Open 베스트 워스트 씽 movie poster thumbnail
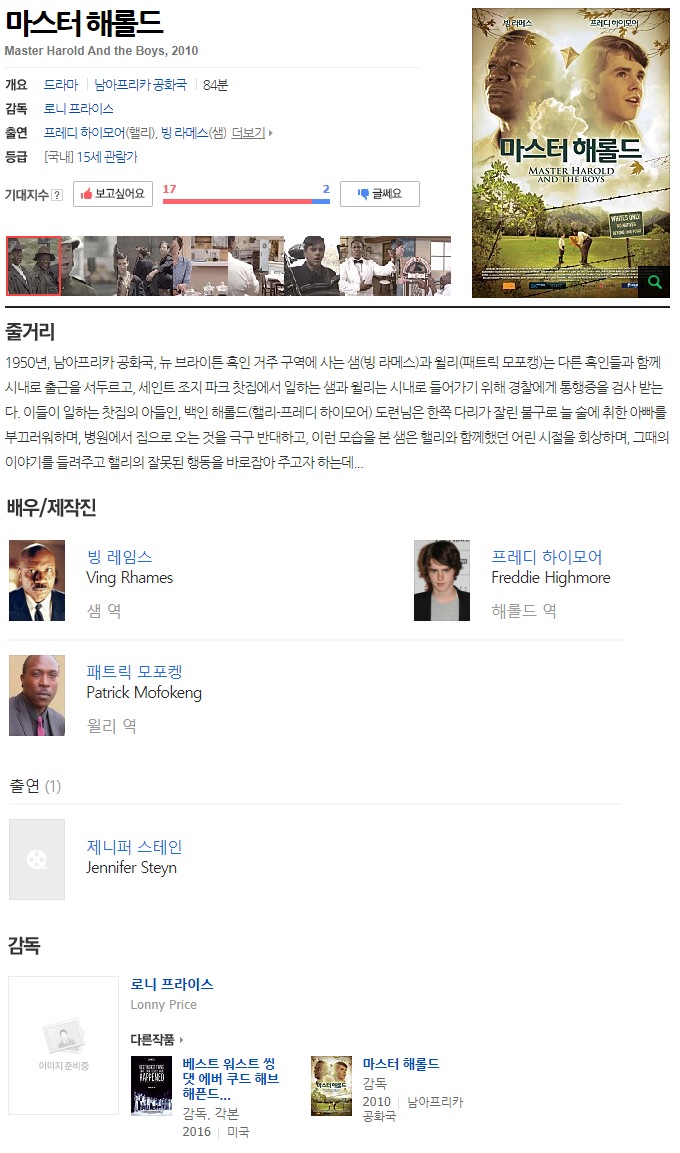 pos(151,1085)
